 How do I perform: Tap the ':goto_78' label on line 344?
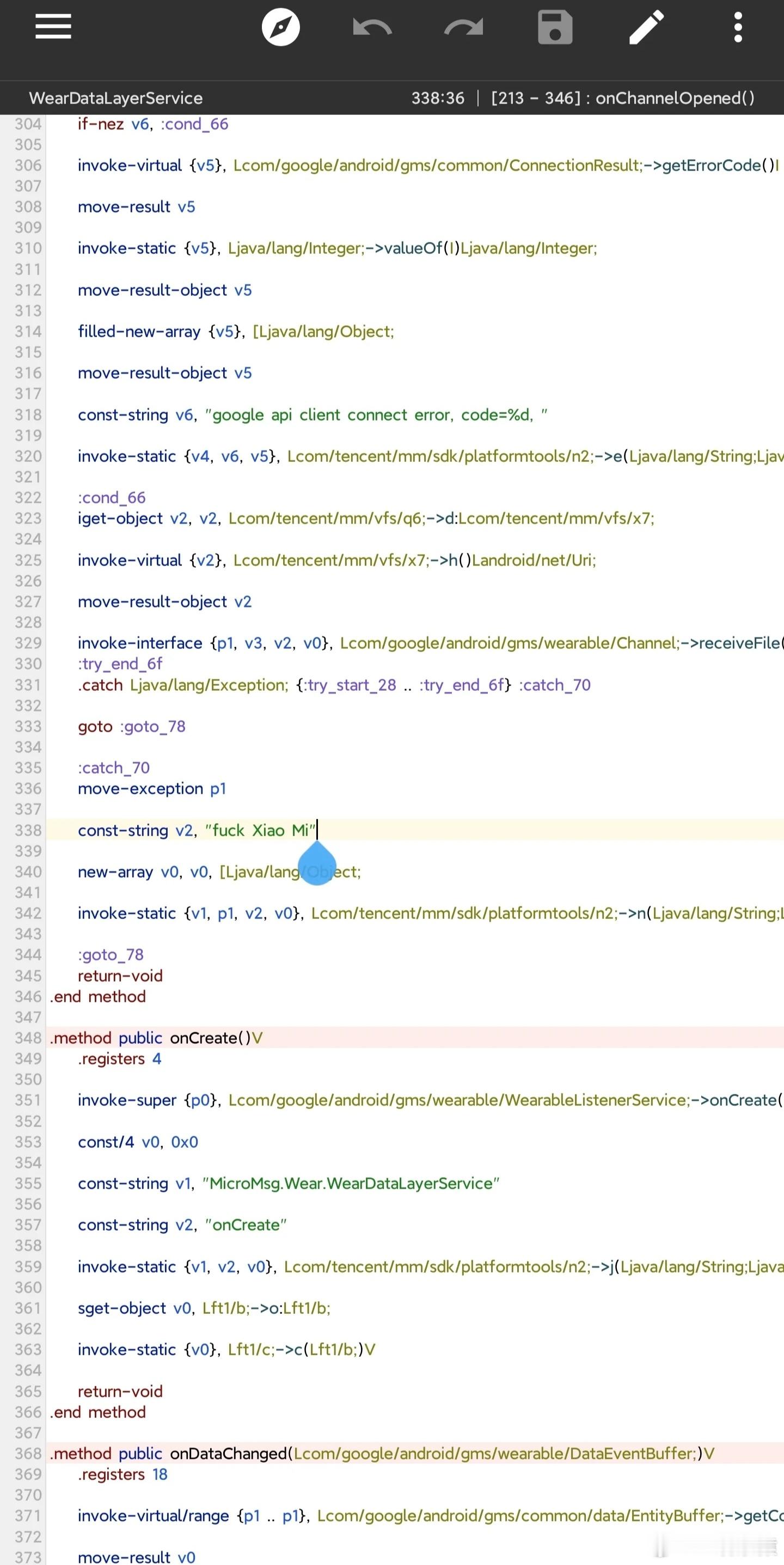click(x=111, y=954)
